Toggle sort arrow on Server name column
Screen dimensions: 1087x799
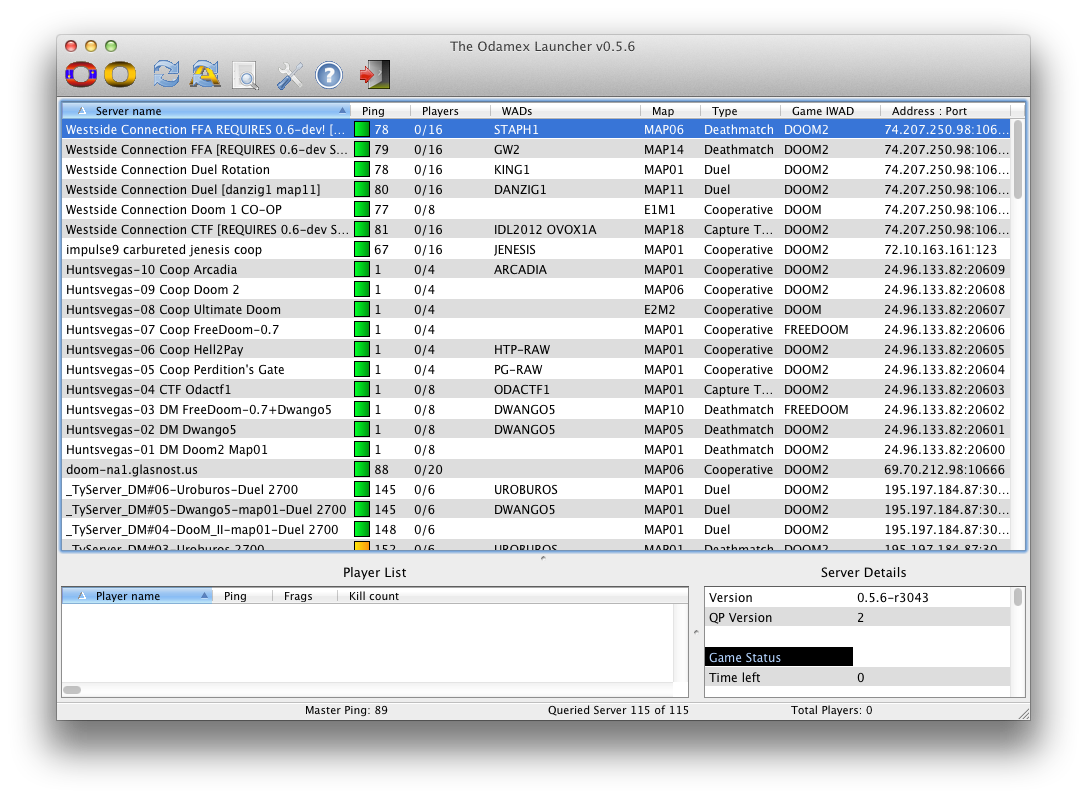pos(343,111)
